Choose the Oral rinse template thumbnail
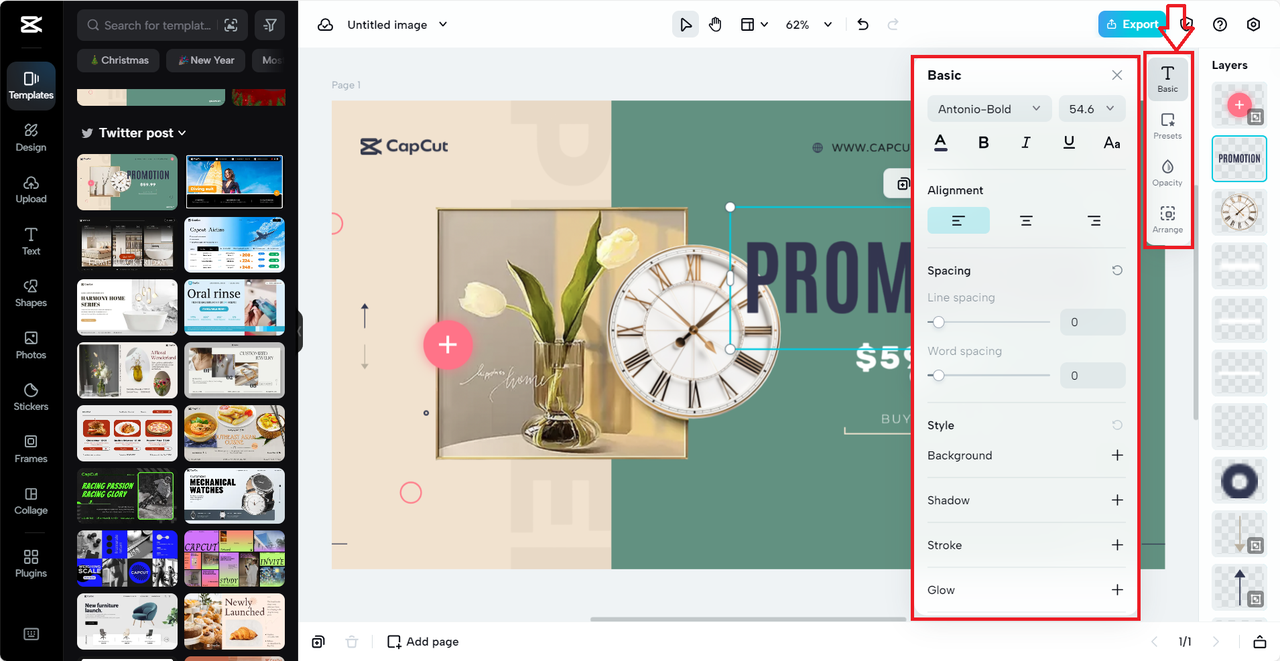 pos(235,307)
